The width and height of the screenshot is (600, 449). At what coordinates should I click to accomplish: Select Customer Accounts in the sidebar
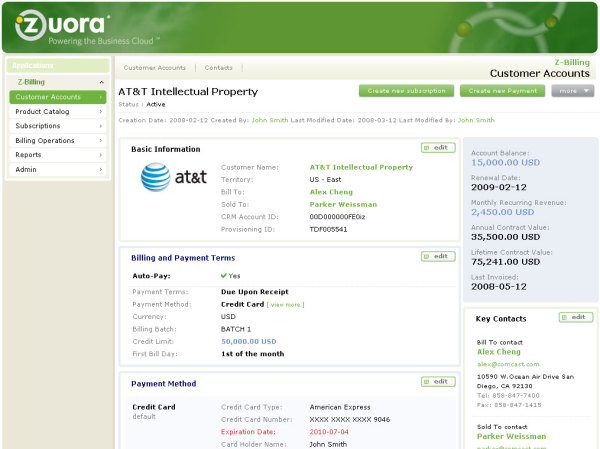coord(57,97)
